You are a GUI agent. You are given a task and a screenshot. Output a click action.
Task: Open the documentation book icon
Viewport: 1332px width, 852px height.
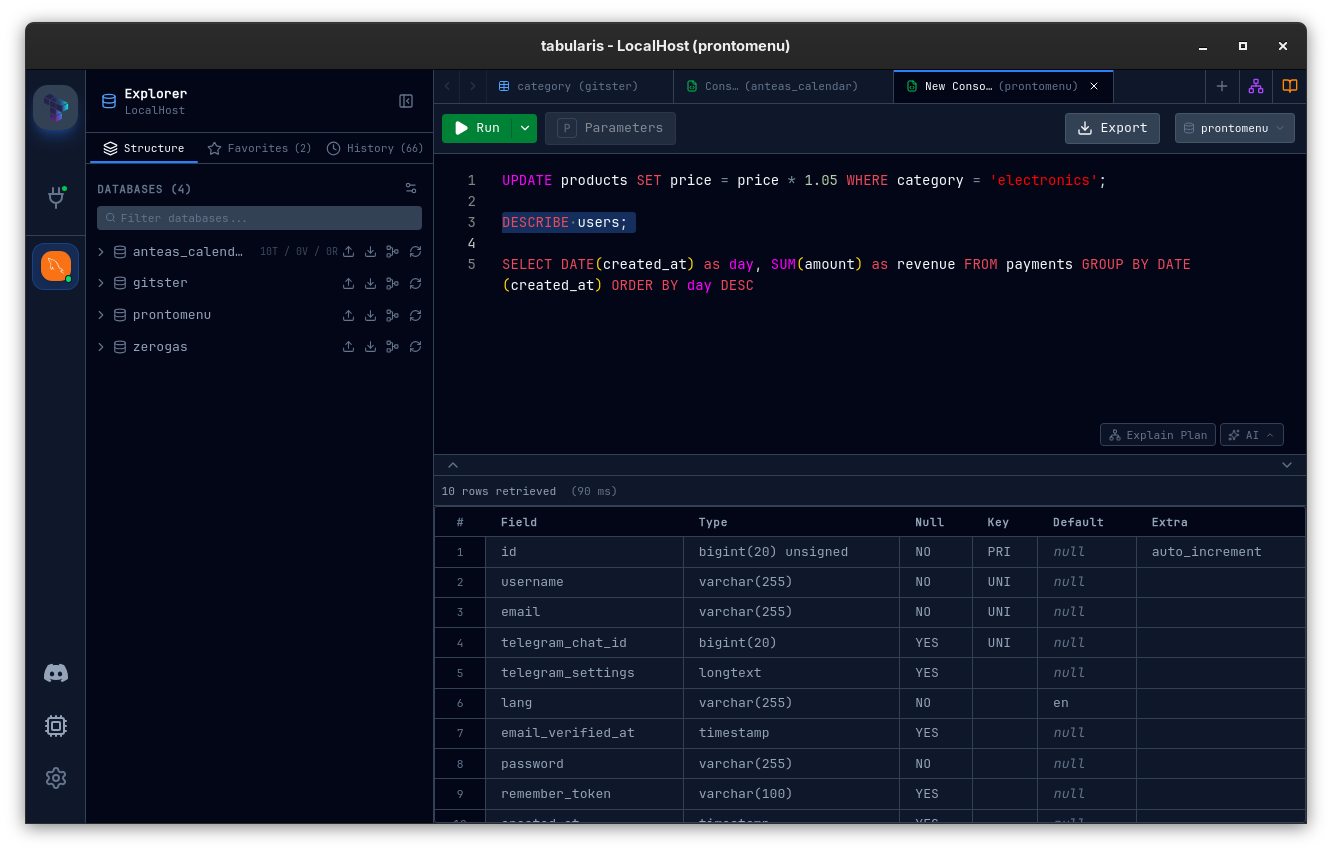coord(1289,86)
